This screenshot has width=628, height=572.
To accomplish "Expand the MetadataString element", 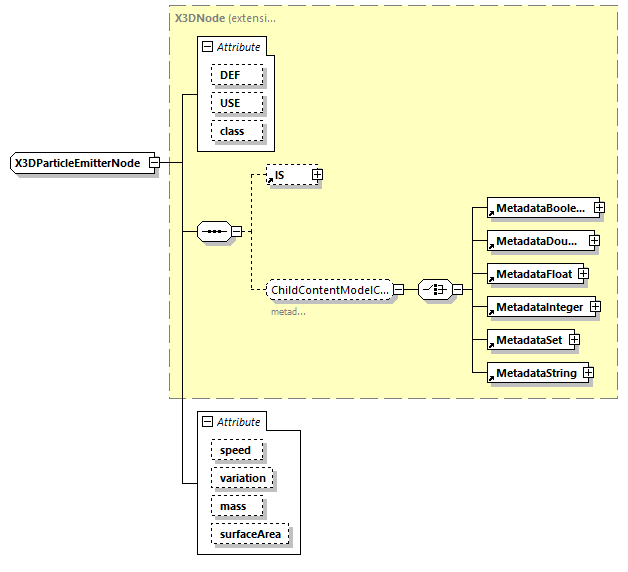I will (x=588, y=373).
